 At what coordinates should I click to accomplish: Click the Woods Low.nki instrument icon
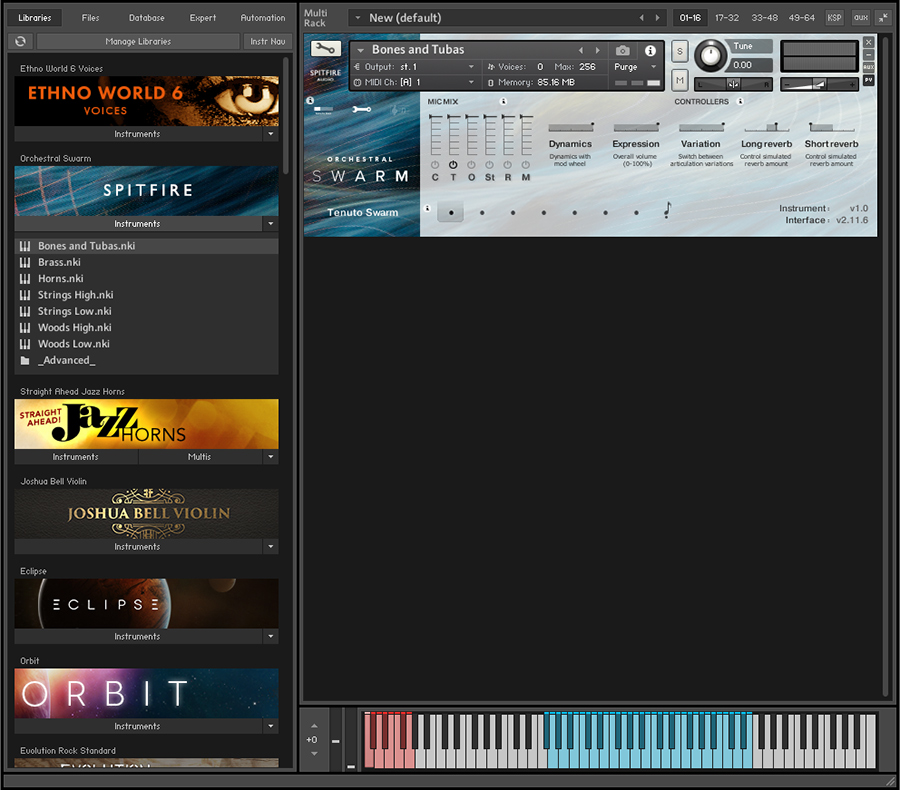[25, 344]
